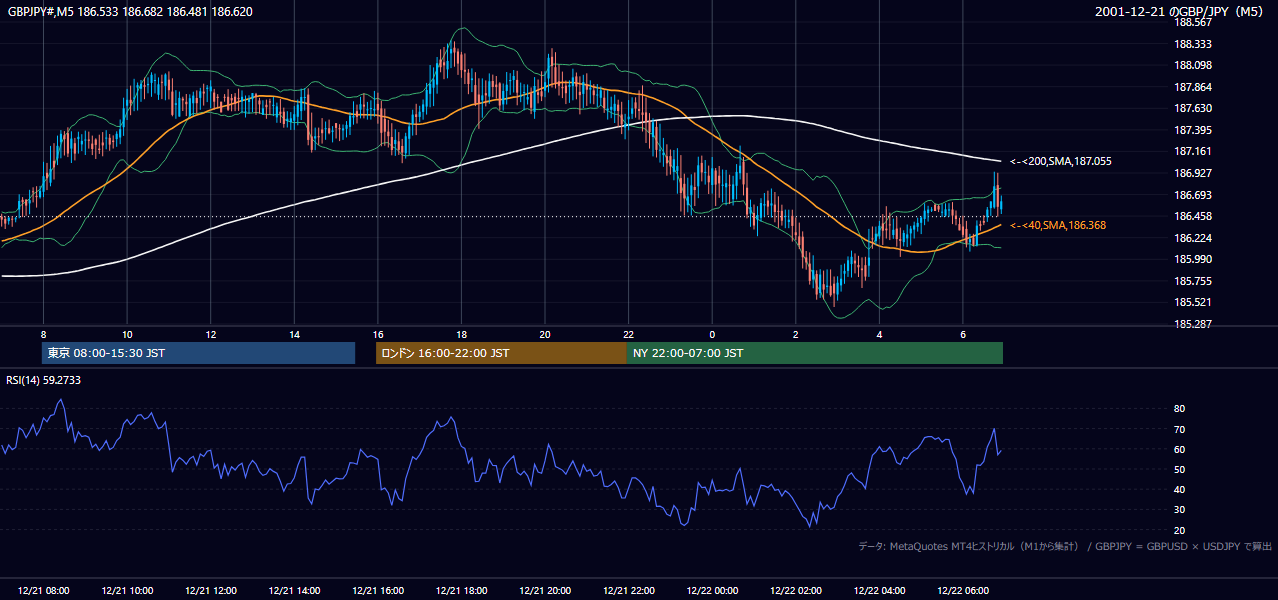Screen dimensions: 1278x600
Task: Click the bottom time label 12/22 06:00
Action: pos(962,591)
